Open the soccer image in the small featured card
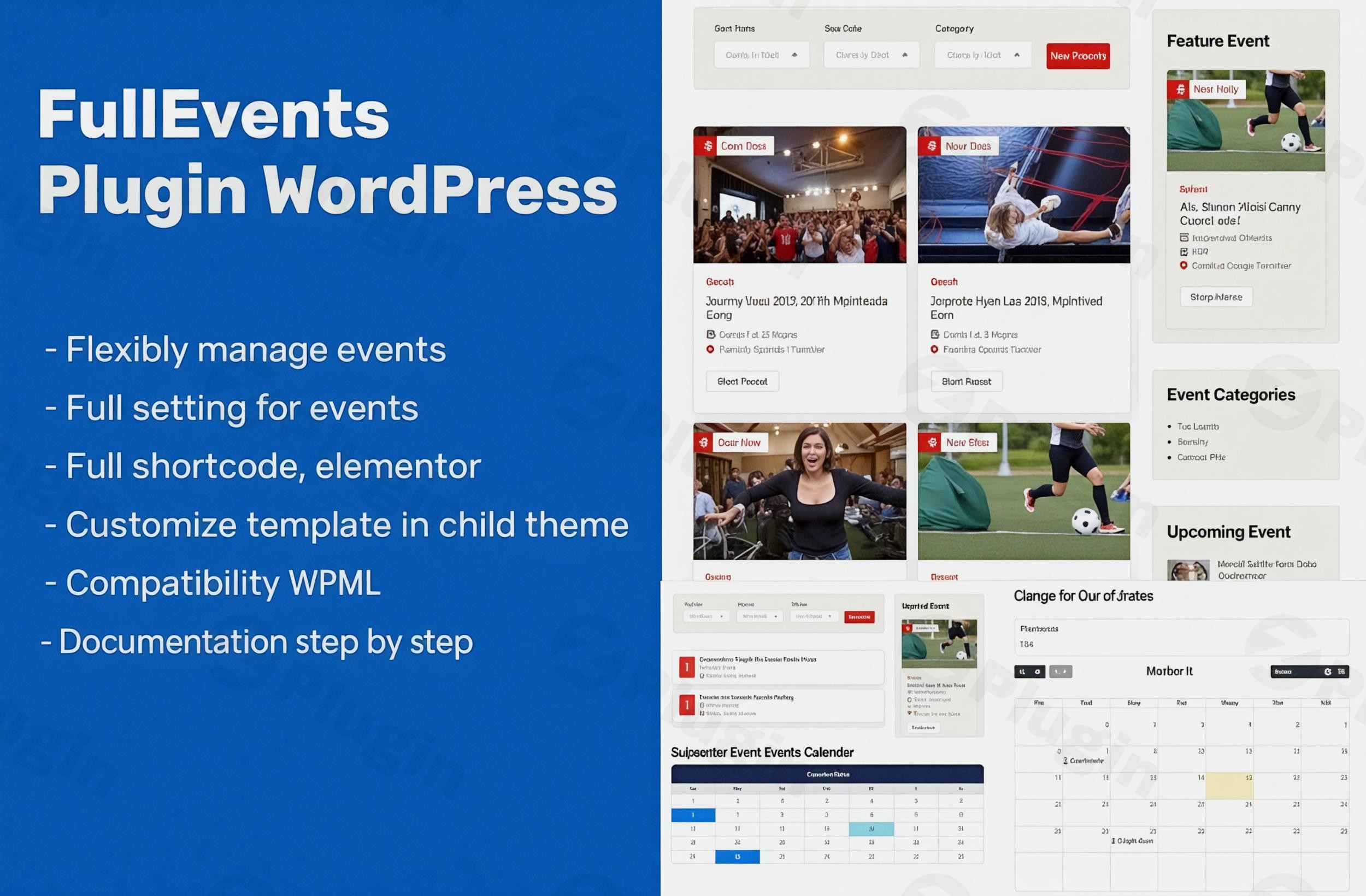 pyautogui.click(x=939, y=644)
